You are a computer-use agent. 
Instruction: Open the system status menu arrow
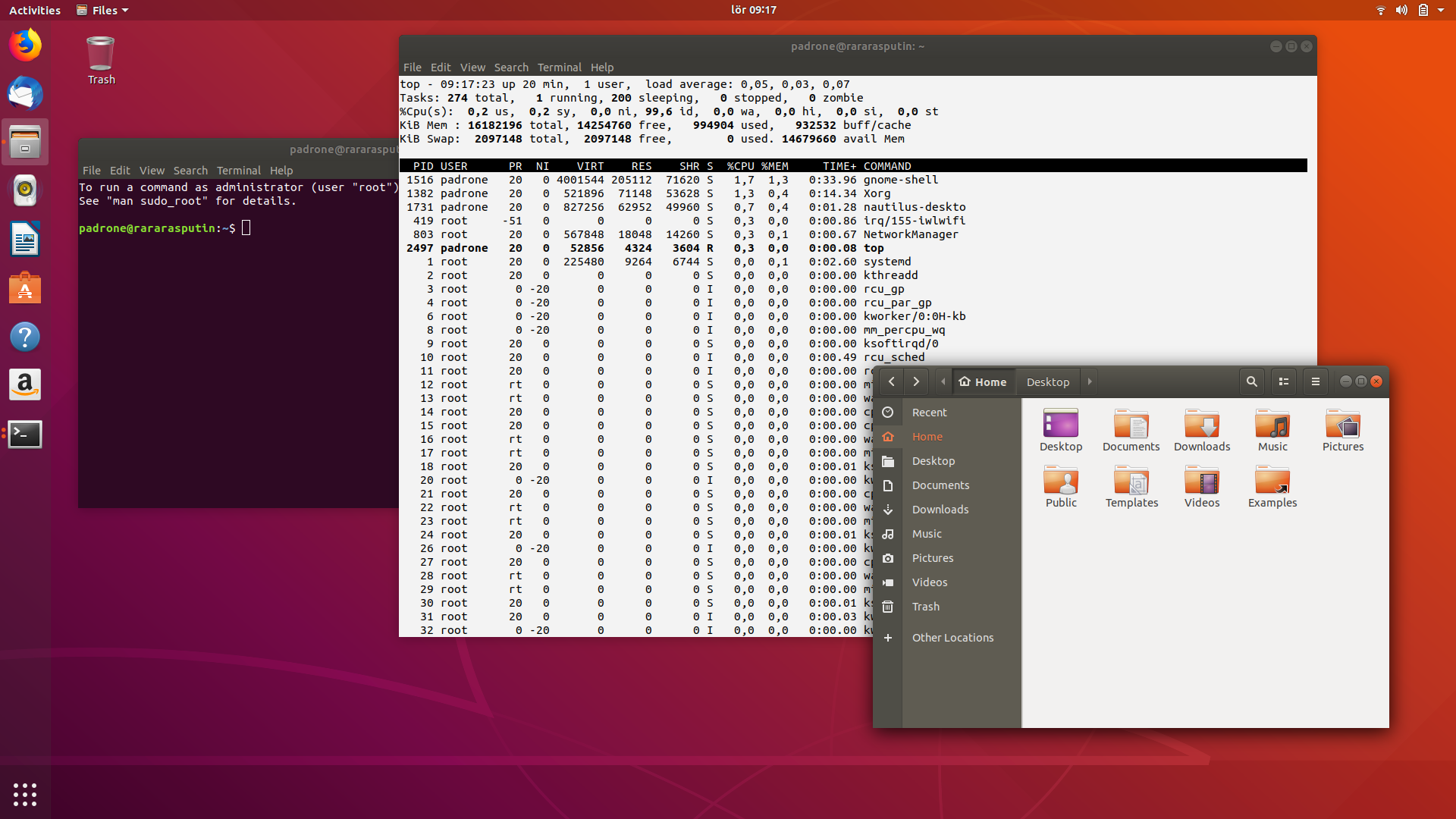point(1441,10)
